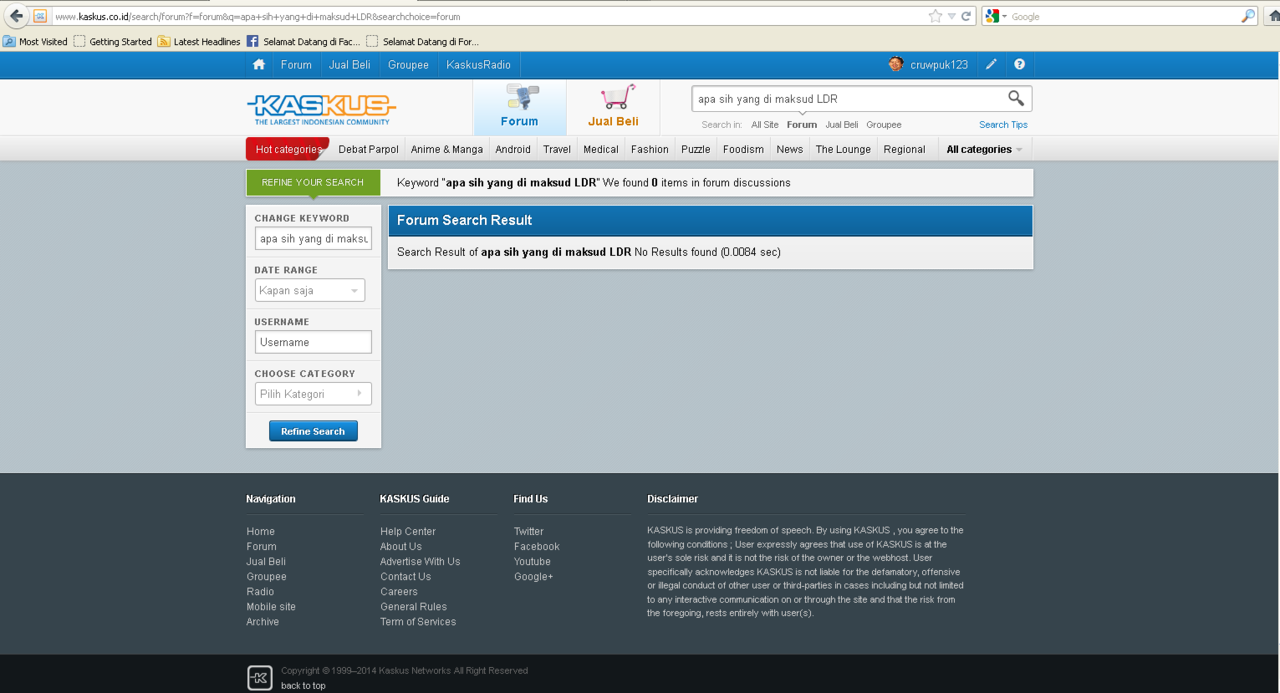Open Twitter link under Find Us
1280x693 pixels.
529,531
